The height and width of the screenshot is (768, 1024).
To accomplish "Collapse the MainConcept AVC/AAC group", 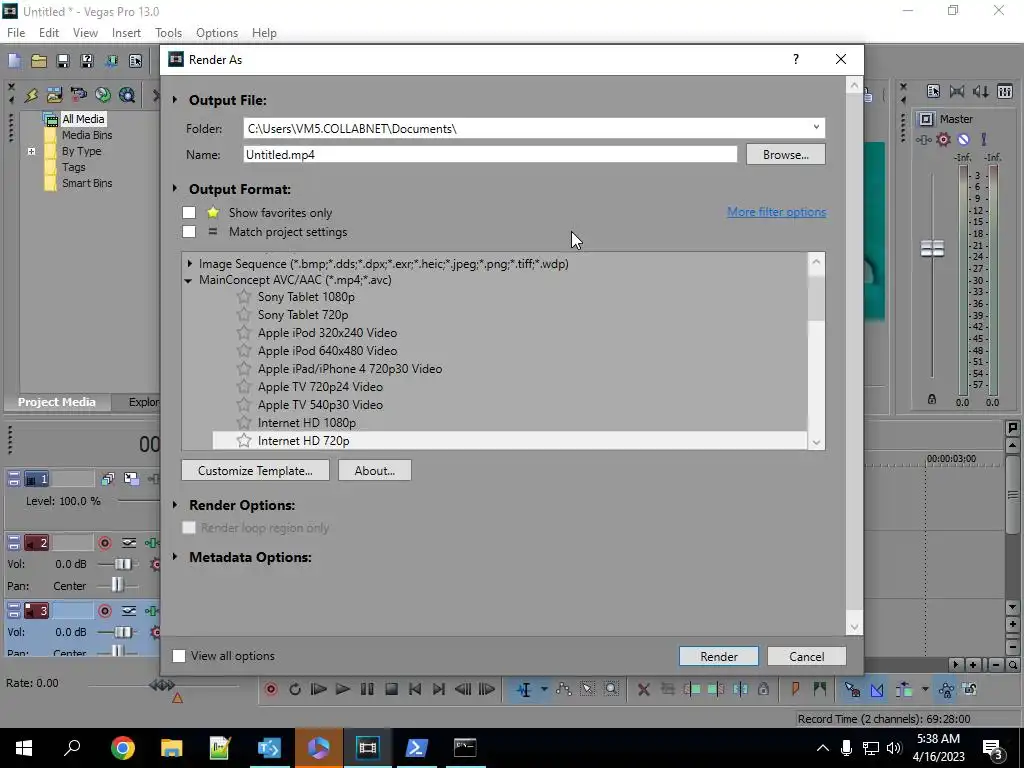I will 188,281.
